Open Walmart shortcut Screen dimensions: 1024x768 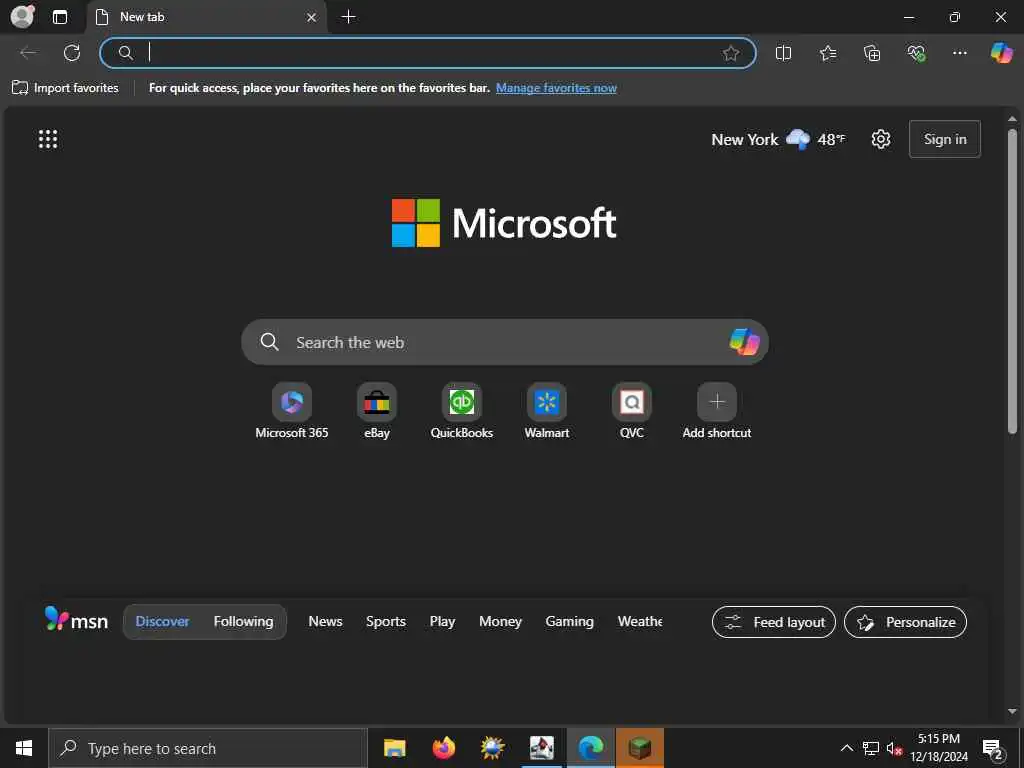(547, 411)
